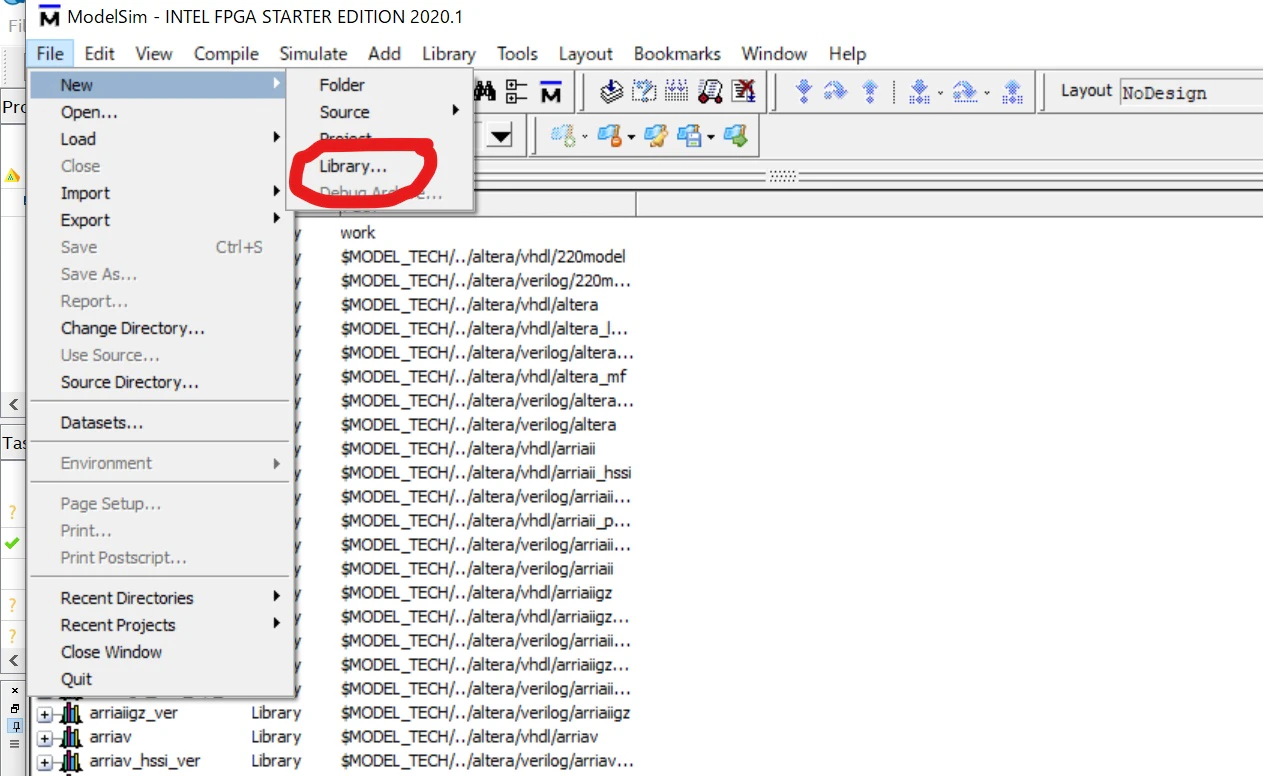Click the Step Into Current instance icon
Viewport: 1263px width, 776px height.
[919, 92]
